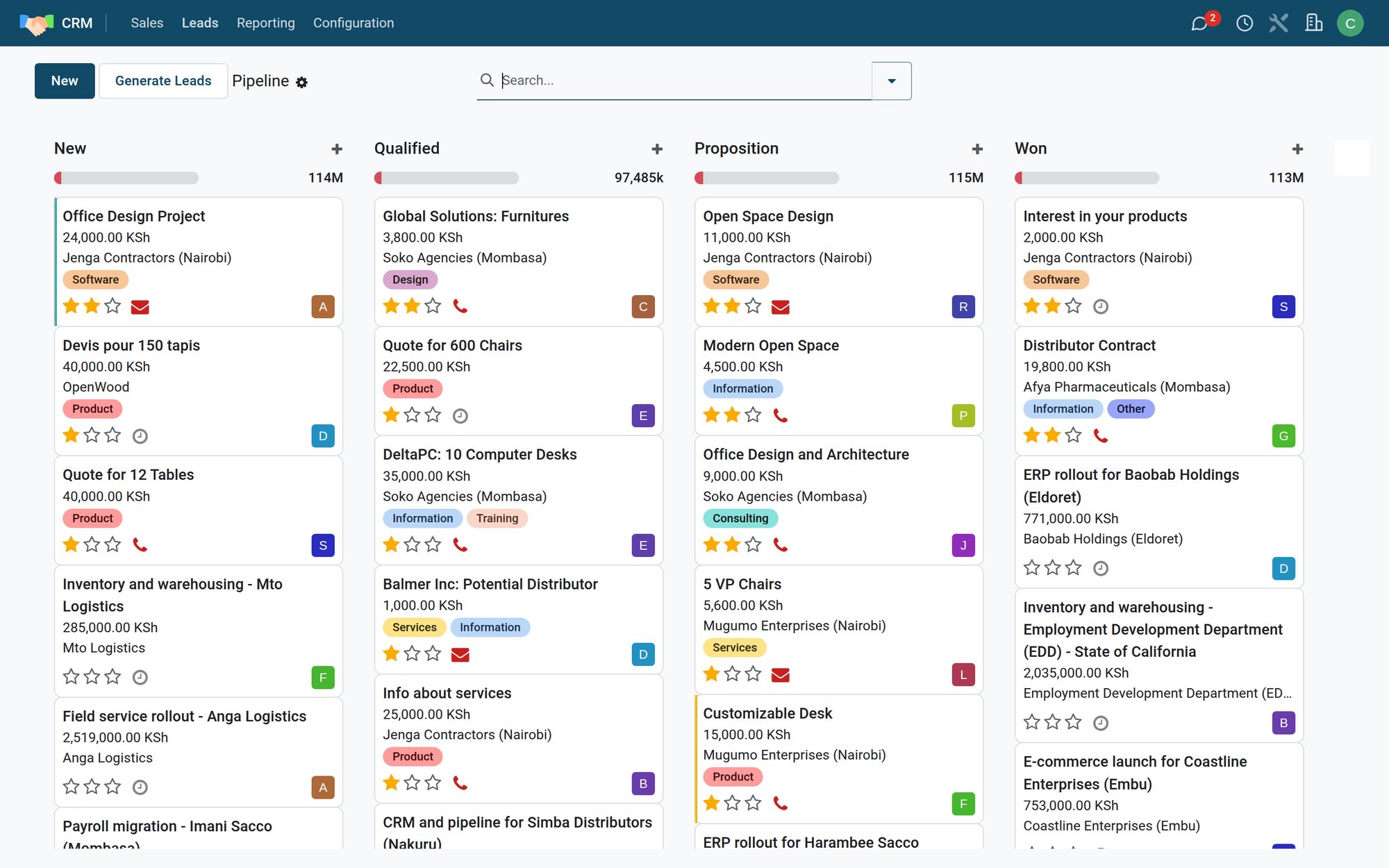Image resolution: width=1389 pixels, height=868 pixels.
Task: Open Office Design and Architecture card
Action: coord(839,500)
